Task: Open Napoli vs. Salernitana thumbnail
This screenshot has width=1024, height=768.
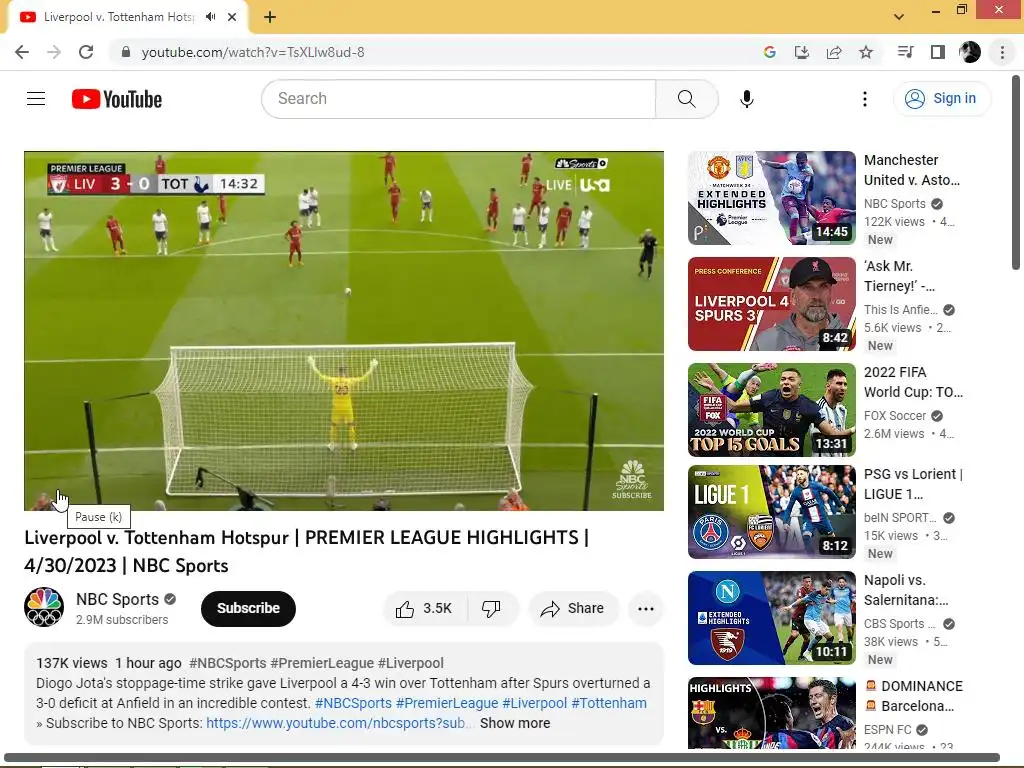Action: [x=772, y=618]
